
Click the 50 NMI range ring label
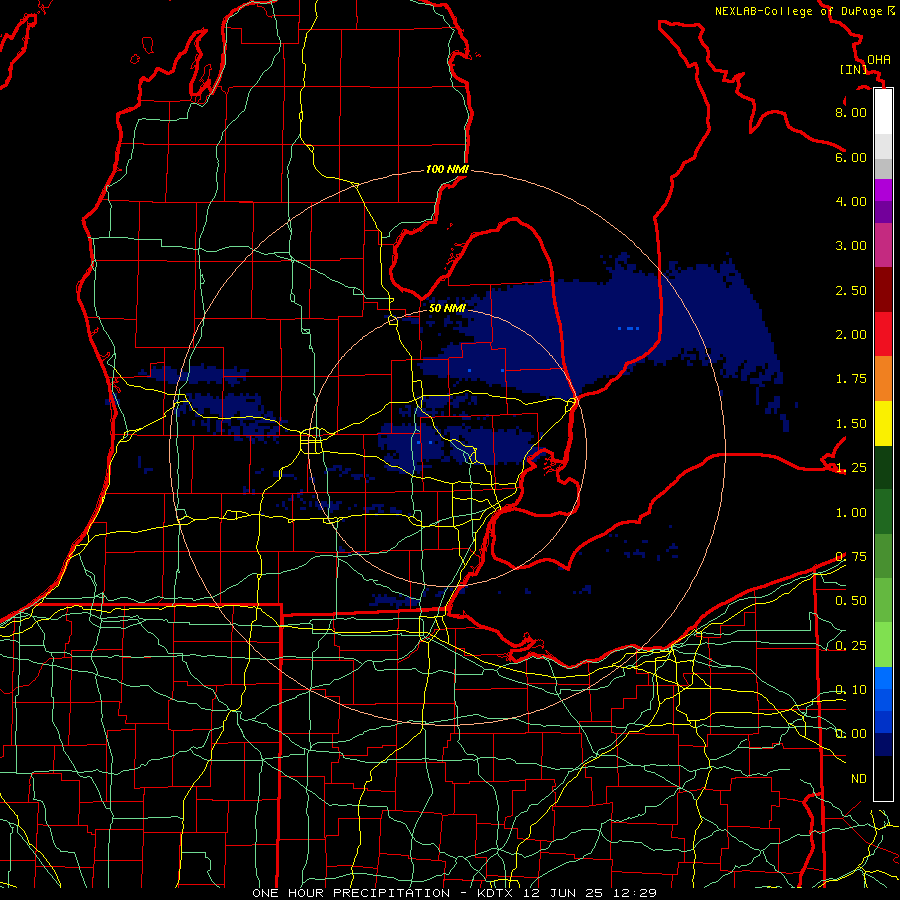pos(447,308)
